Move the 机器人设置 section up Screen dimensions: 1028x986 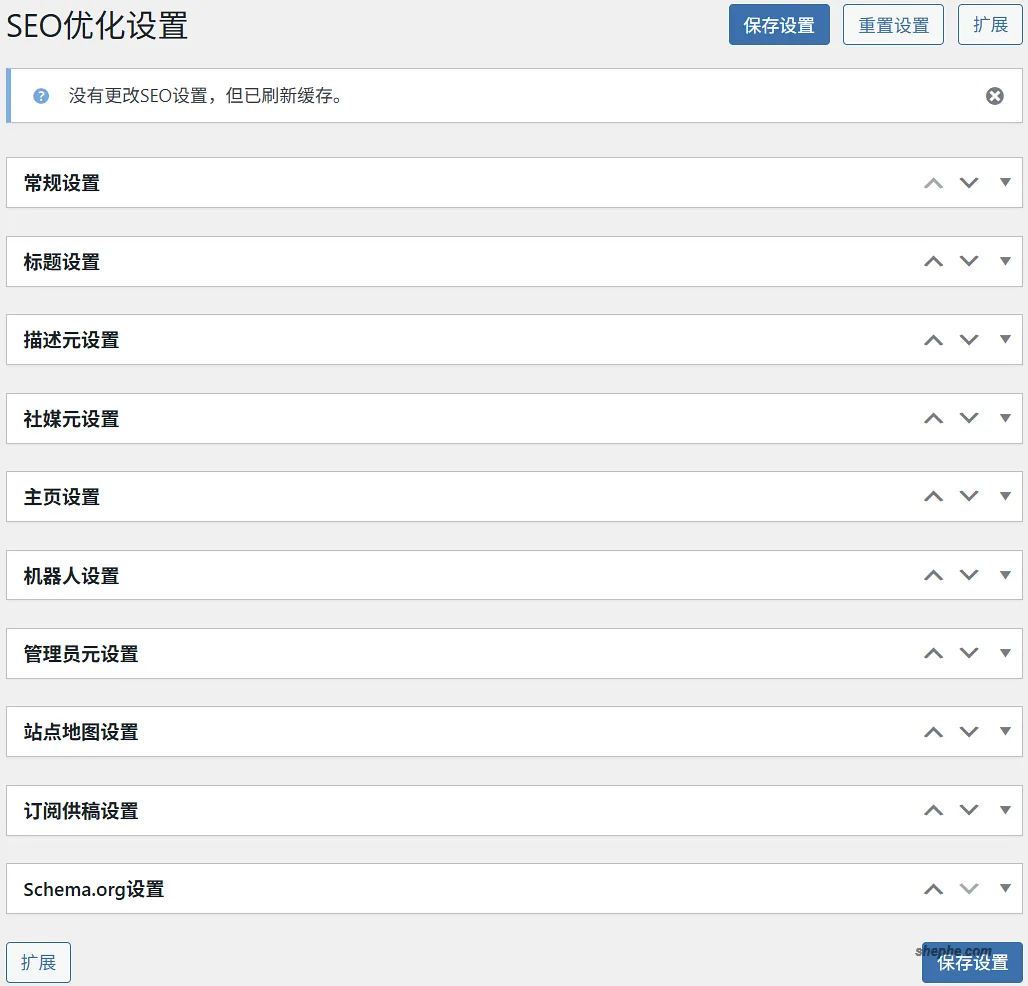click(933, 575)
